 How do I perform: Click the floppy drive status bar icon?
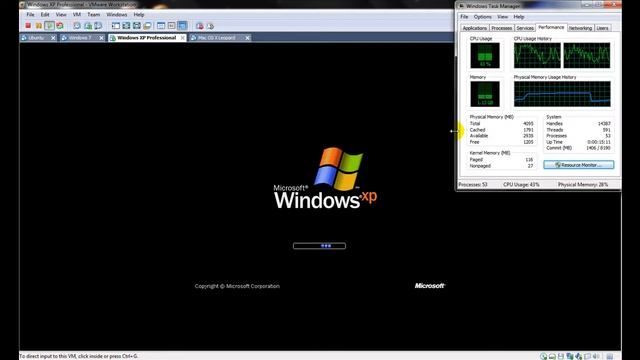pos(561,356)
